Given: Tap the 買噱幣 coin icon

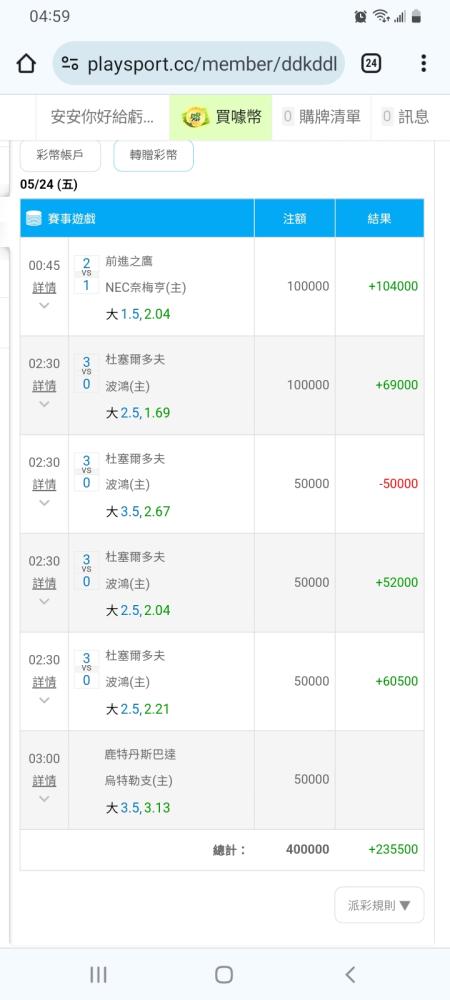Looking at the screenshot, I should (x=196, y=117).
